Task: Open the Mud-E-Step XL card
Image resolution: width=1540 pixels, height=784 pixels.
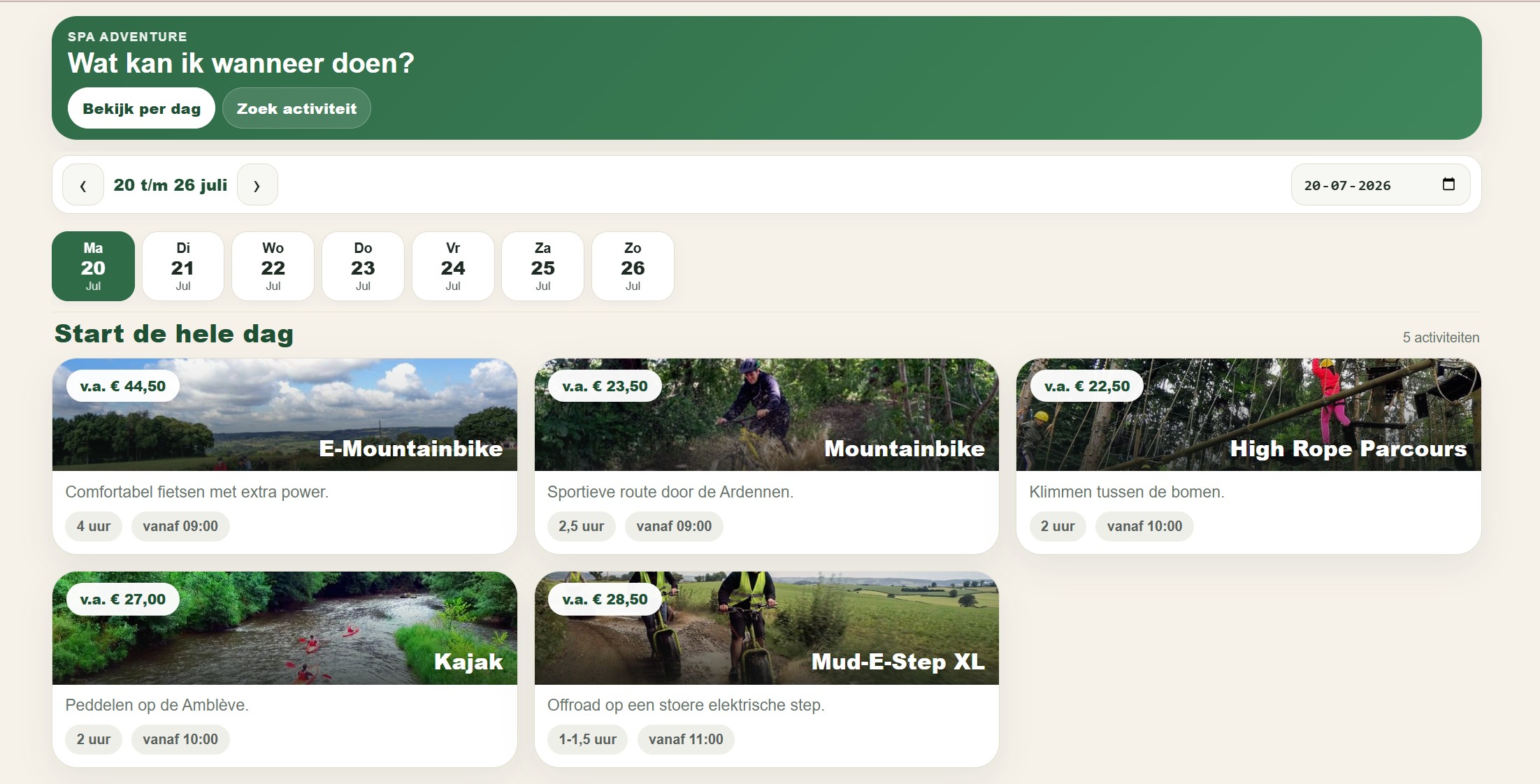Action: pos(766,669)
